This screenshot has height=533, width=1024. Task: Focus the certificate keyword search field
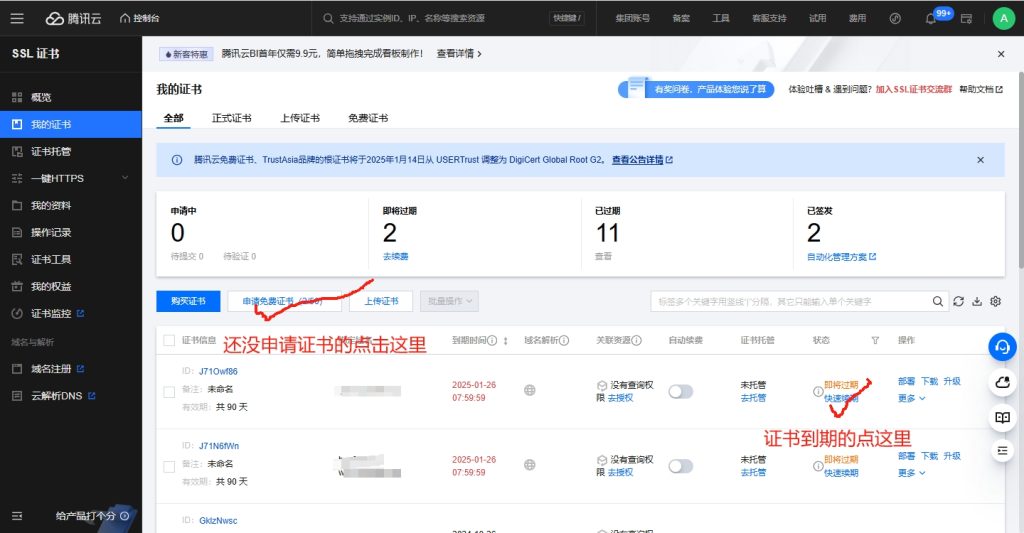click(790, 301)
